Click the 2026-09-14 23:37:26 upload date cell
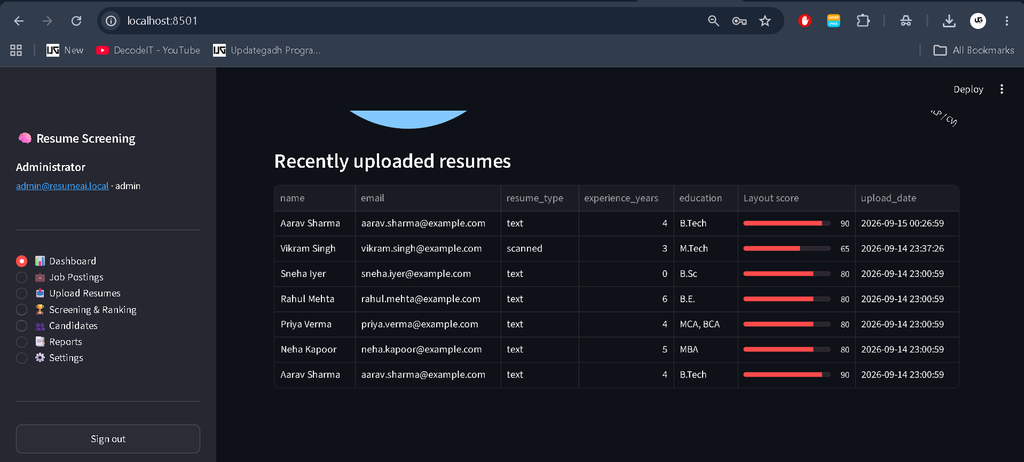The image size is (1024, 462). [x=907, y=248]
